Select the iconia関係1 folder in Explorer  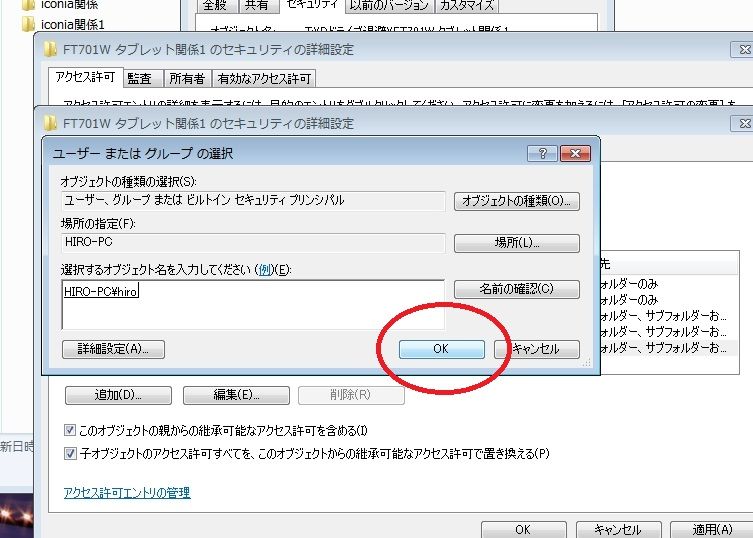point(64,24)
